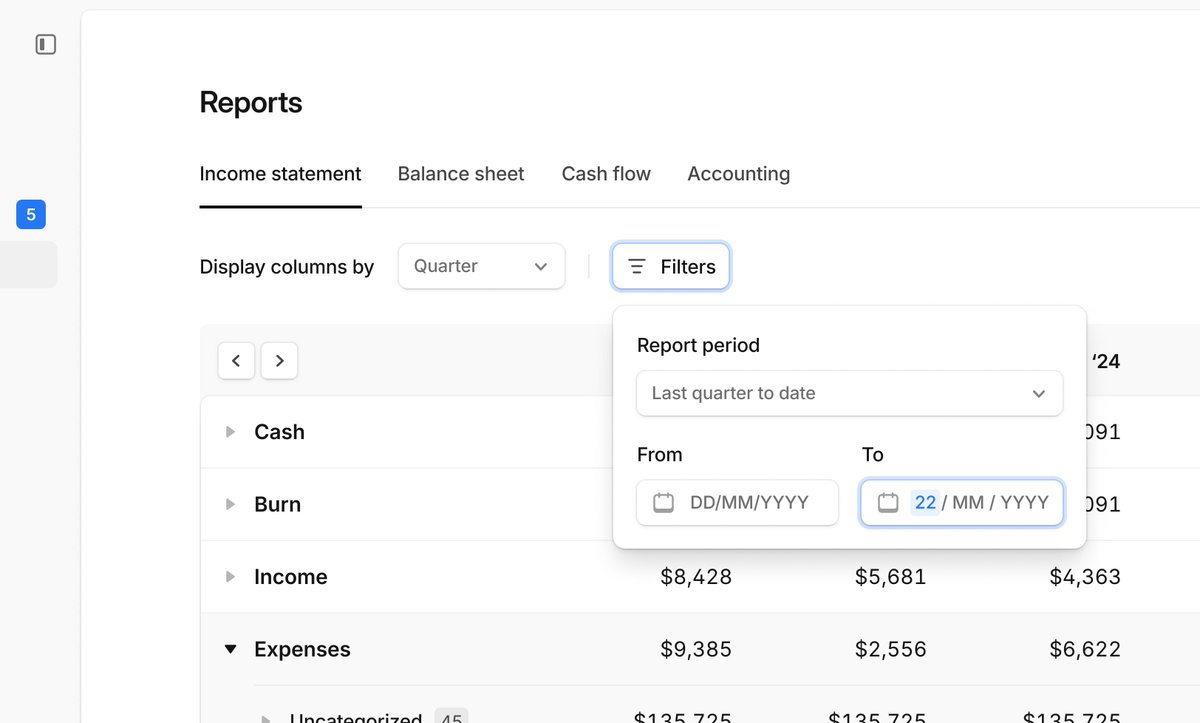Image resolution: width=1200 pixels, height=723 pixels.
Task: Go to next period with right chevron
Action: coord(279,361)
